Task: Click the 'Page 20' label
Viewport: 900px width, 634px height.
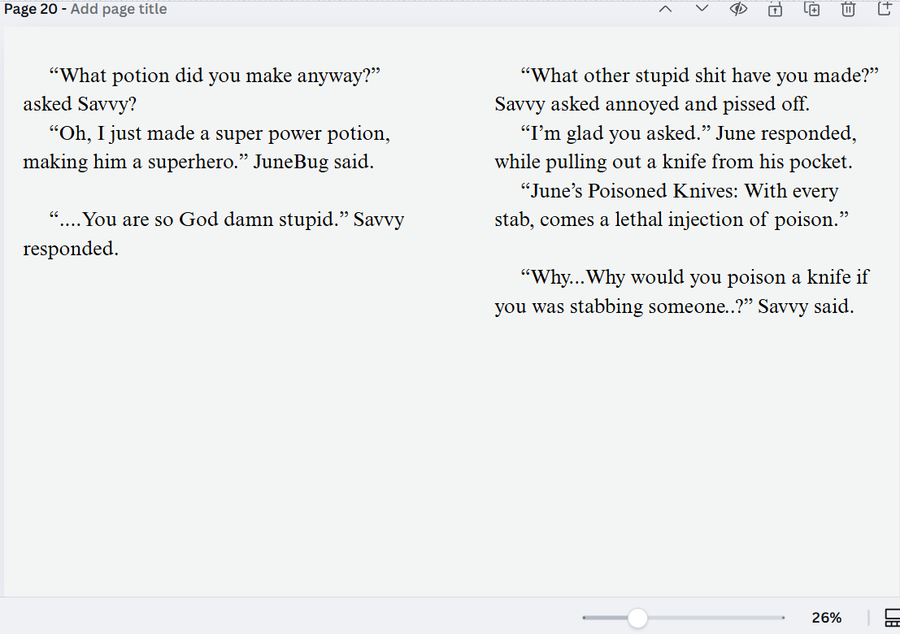Action: point(30,9)
